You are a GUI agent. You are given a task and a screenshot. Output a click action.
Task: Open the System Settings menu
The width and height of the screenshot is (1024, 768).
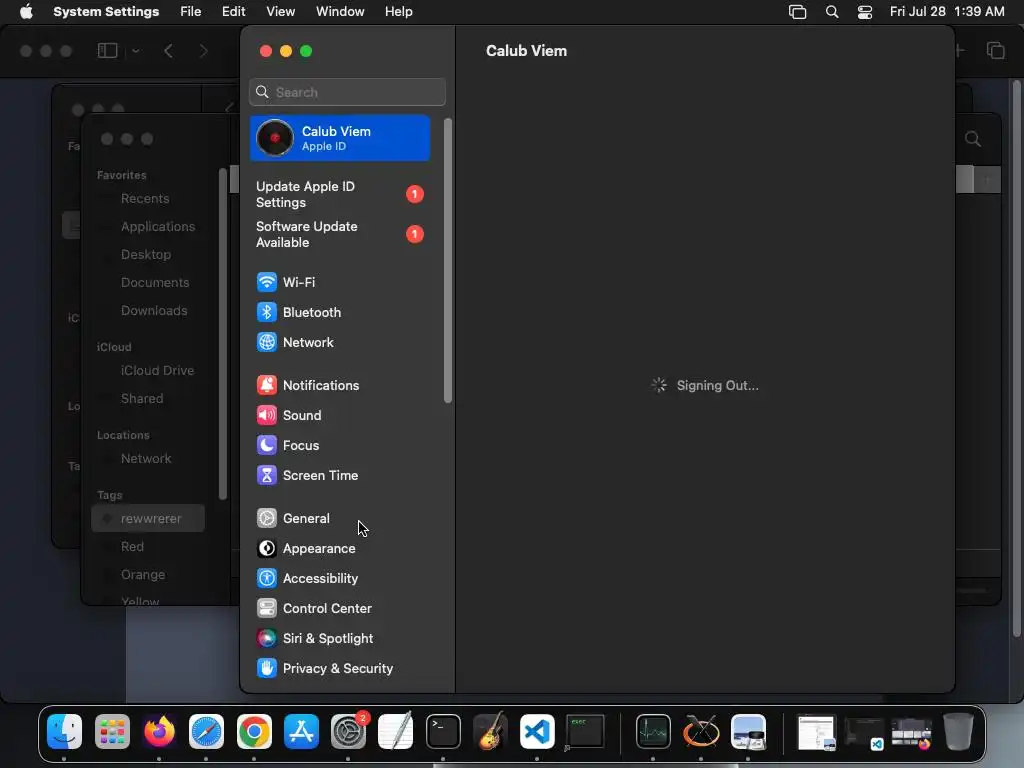pos(106,12)
